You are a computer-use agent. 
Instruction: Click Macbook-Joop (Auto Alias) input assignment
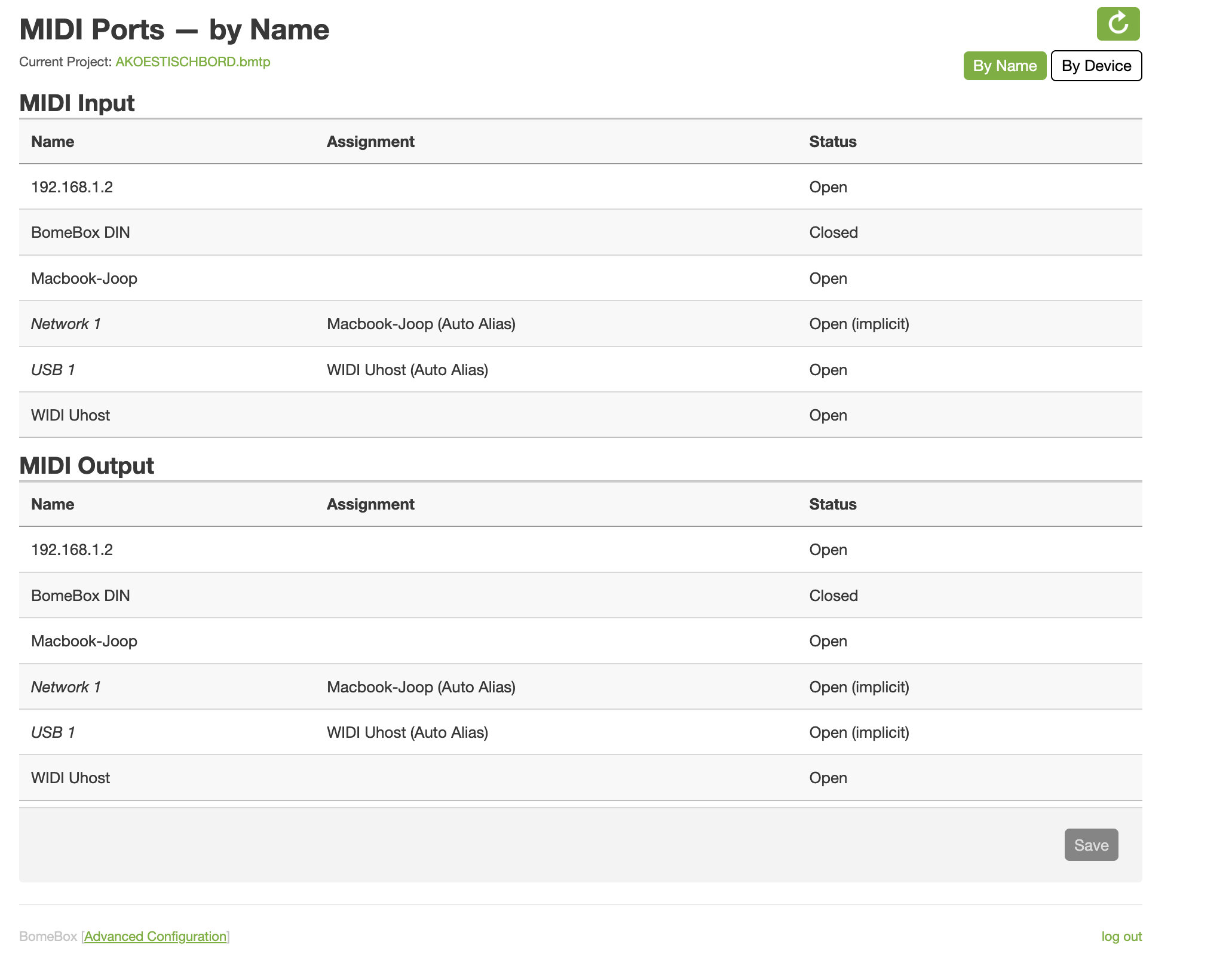click(421, 324)
